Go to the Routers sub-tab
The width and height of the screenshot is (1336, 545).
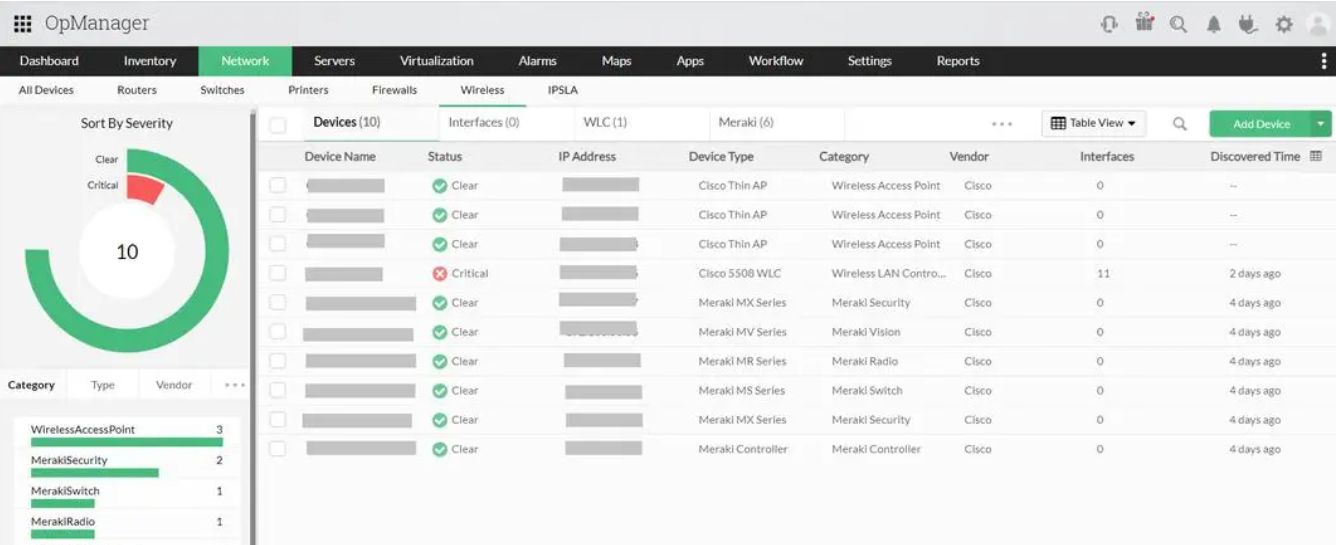137,90
